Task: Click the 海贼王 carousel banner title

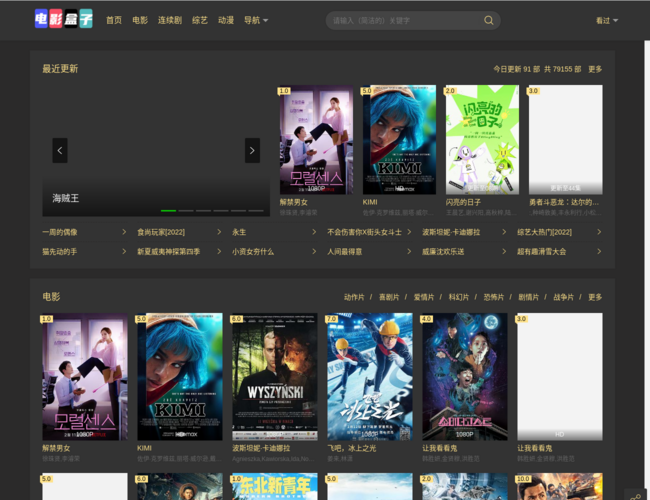Action: pyautogui.click(x=65, y=198)
